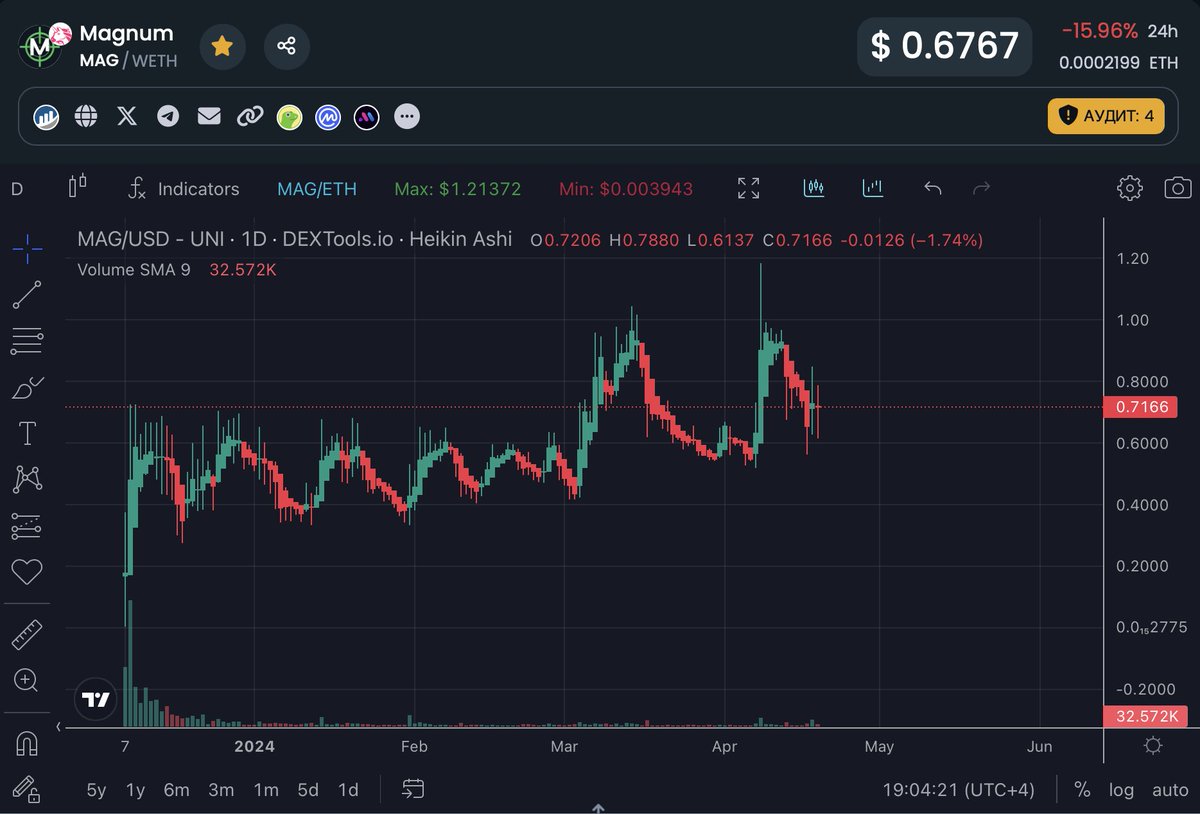Show more links with the ellipsis button
Screen dimensions: 1200x814
pyautogui.click(x=406, y=117)
